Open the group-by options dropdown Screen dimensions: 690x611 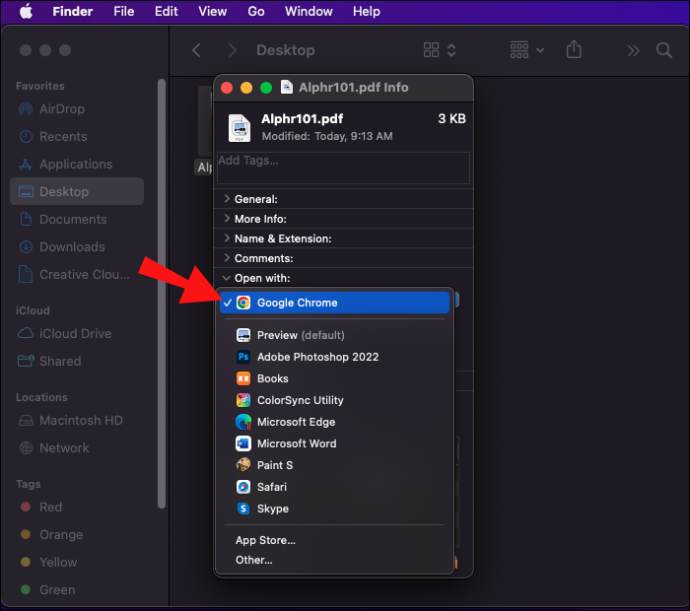tap(527, 50)
